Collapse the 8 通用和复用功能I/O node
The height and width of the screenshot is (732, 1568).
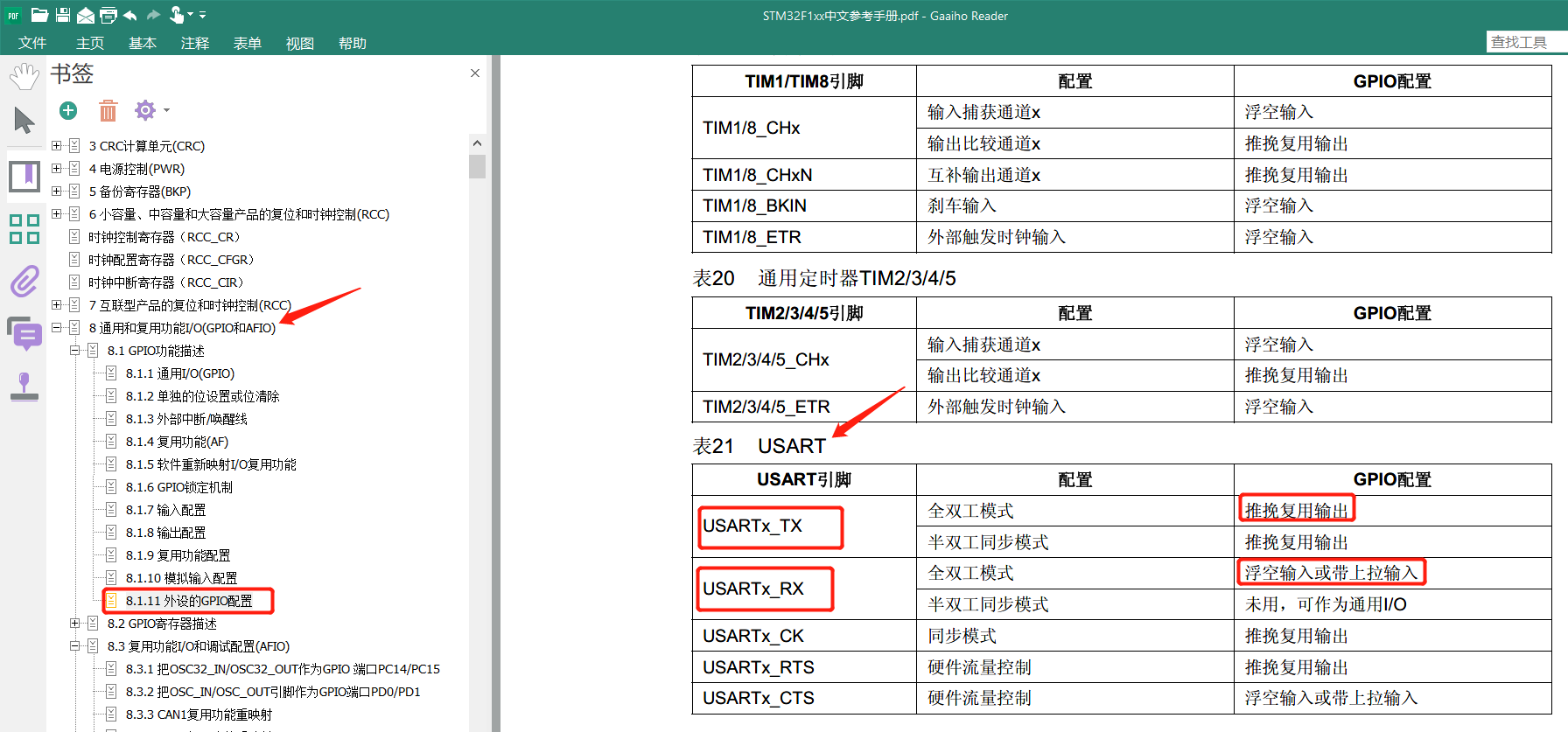[57, 328]
